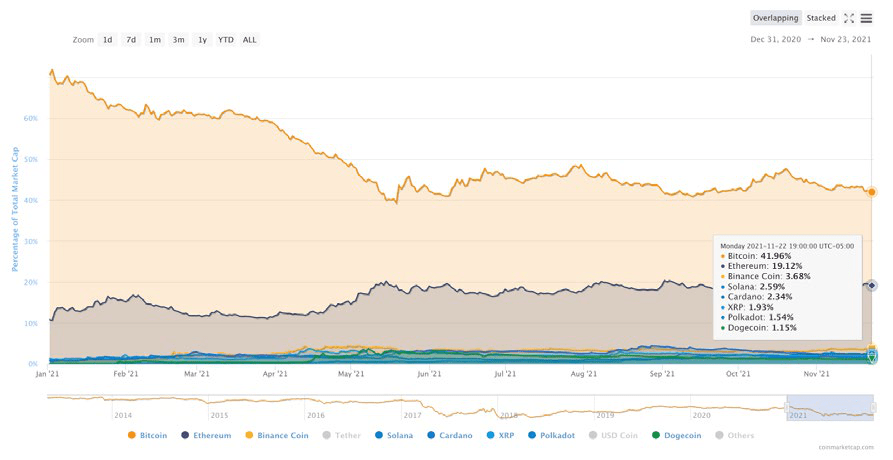The image size is (893, 460).
Task: Select the Overlapping chart mode
Action: coord(776,18)
